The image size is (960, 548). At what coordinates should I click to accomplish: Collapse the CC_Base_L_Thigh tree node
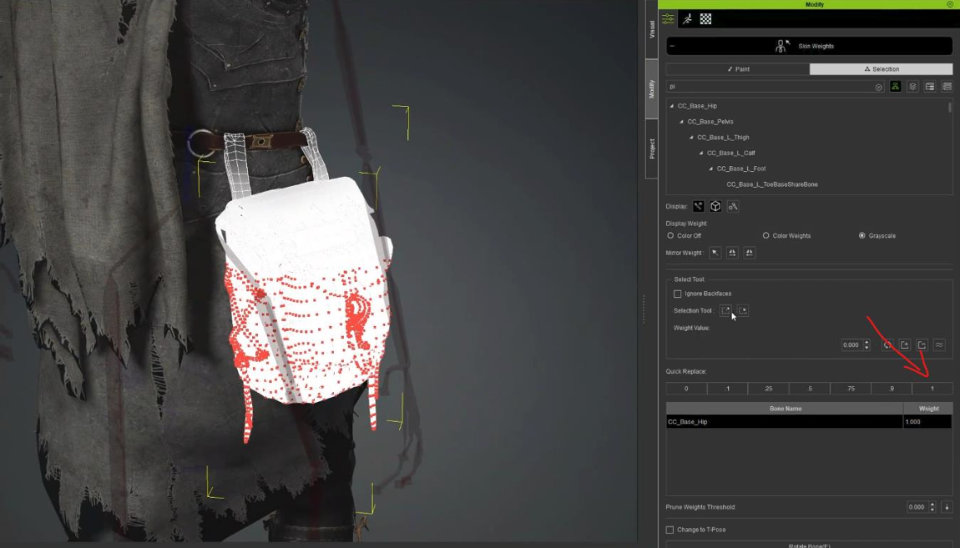(691, 138)
